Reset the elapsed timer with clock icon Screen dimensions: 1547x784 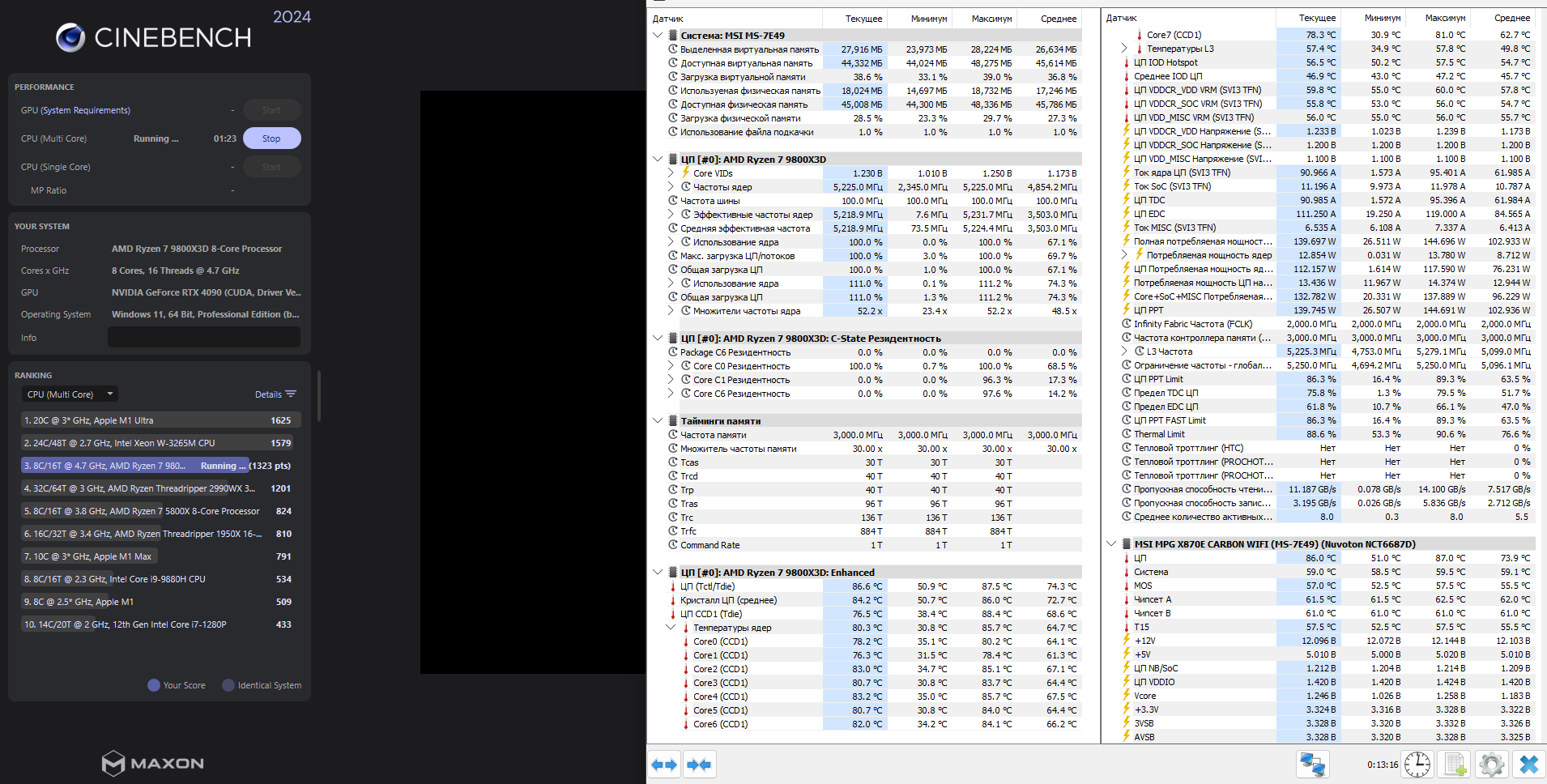pos(1417,765)
